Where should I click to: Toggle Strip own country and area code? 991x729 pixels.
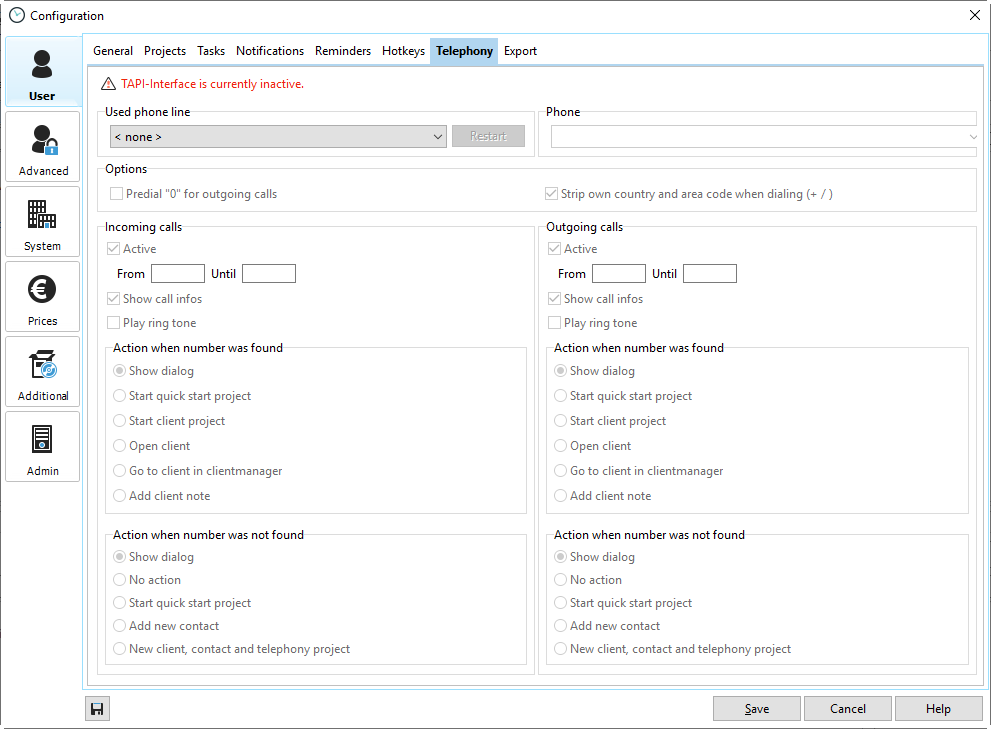pos(552,194)
